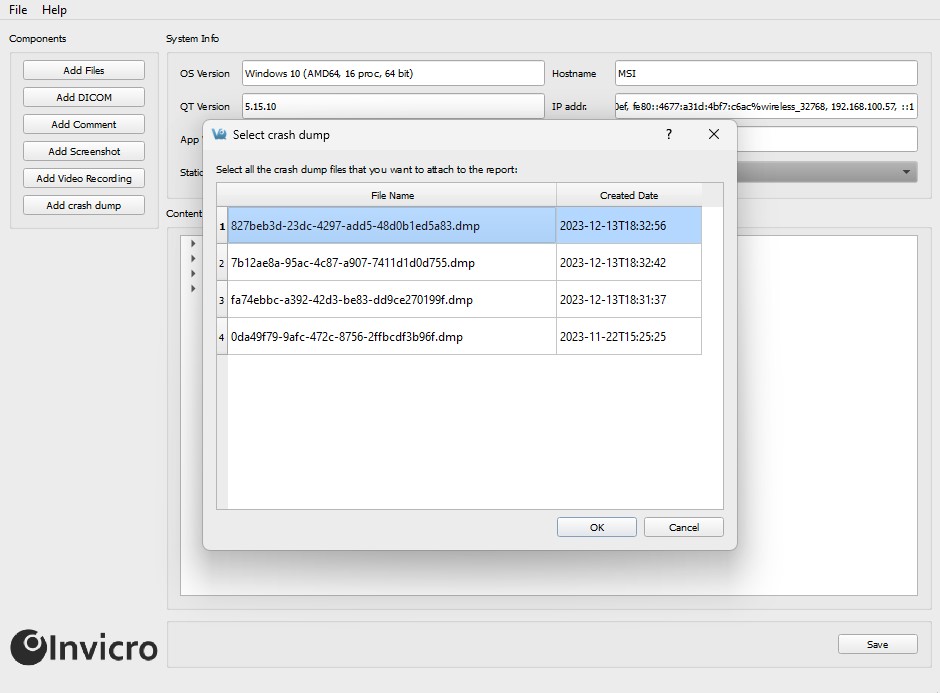Click the Add Screenshot button
The height and width of the screenshot is (693, 940).
[84, 151]
